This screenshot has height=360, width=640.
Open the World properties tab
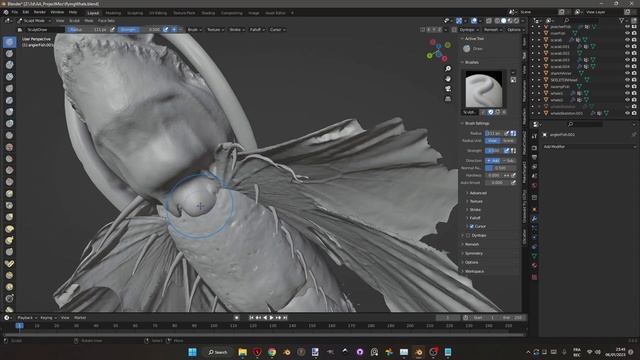534,186
